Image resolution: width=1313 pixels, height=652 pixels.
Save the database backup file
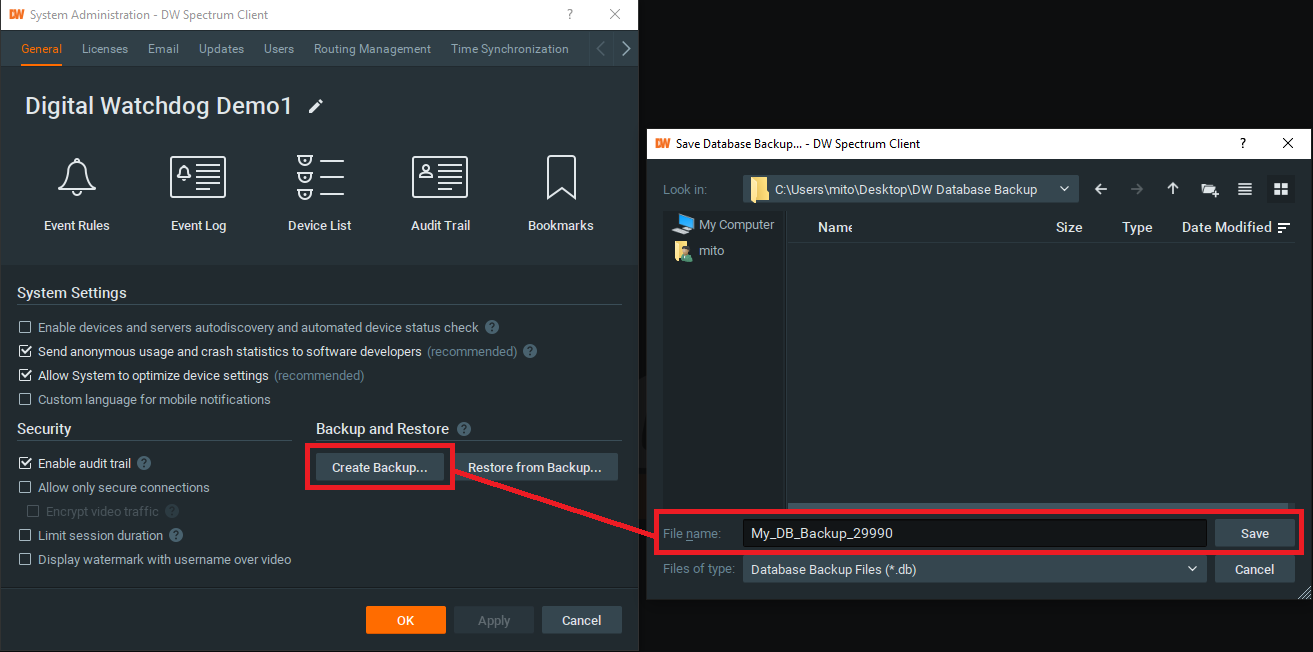click(1255, 533)
